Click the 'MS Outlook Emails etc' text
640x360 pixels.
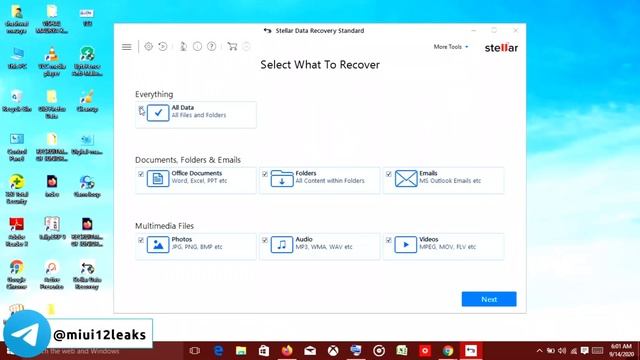[450, 181]
